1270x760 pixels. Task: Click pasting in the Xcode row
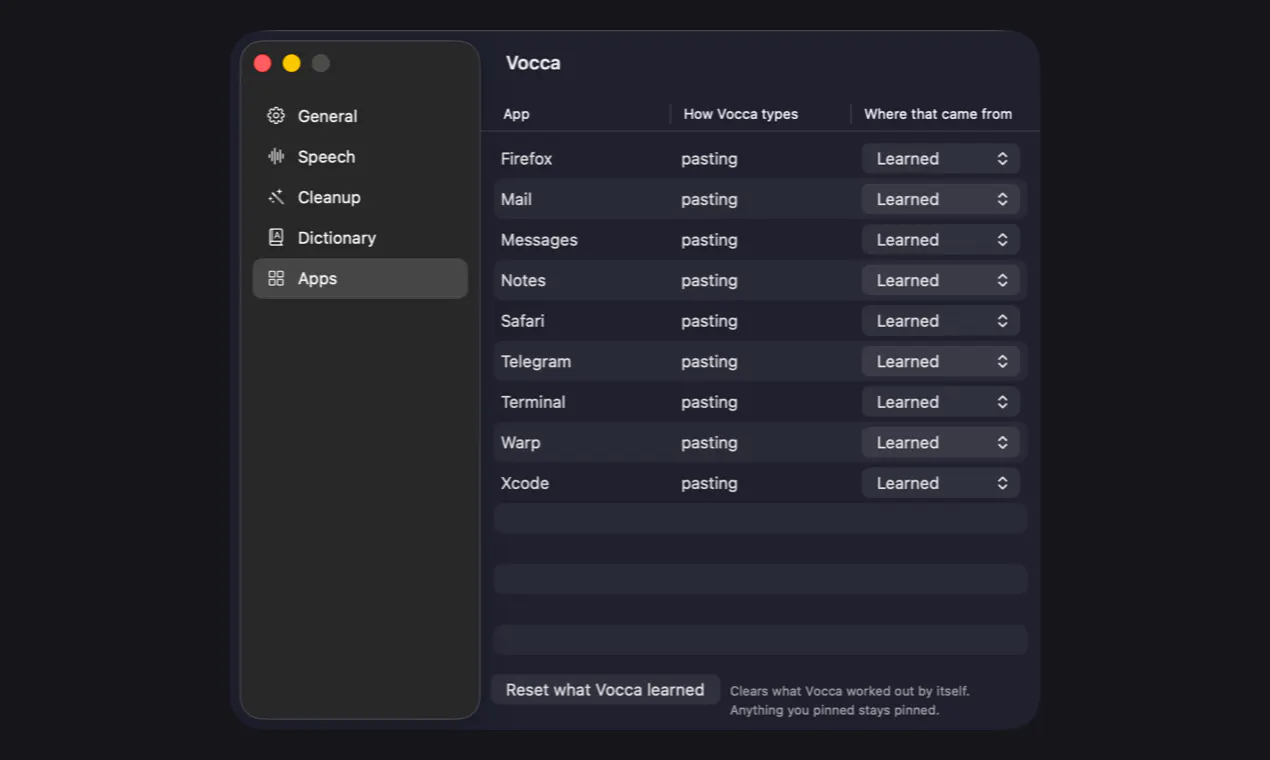point(709,483)
